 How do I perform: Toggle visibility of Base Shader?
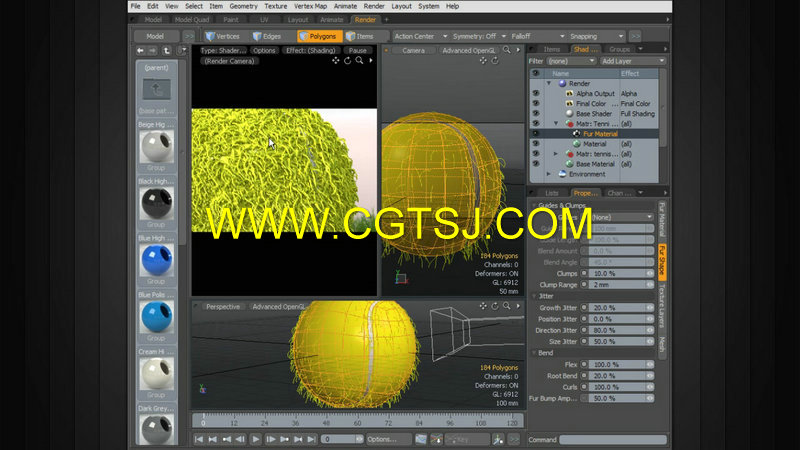tap(536, 114)
